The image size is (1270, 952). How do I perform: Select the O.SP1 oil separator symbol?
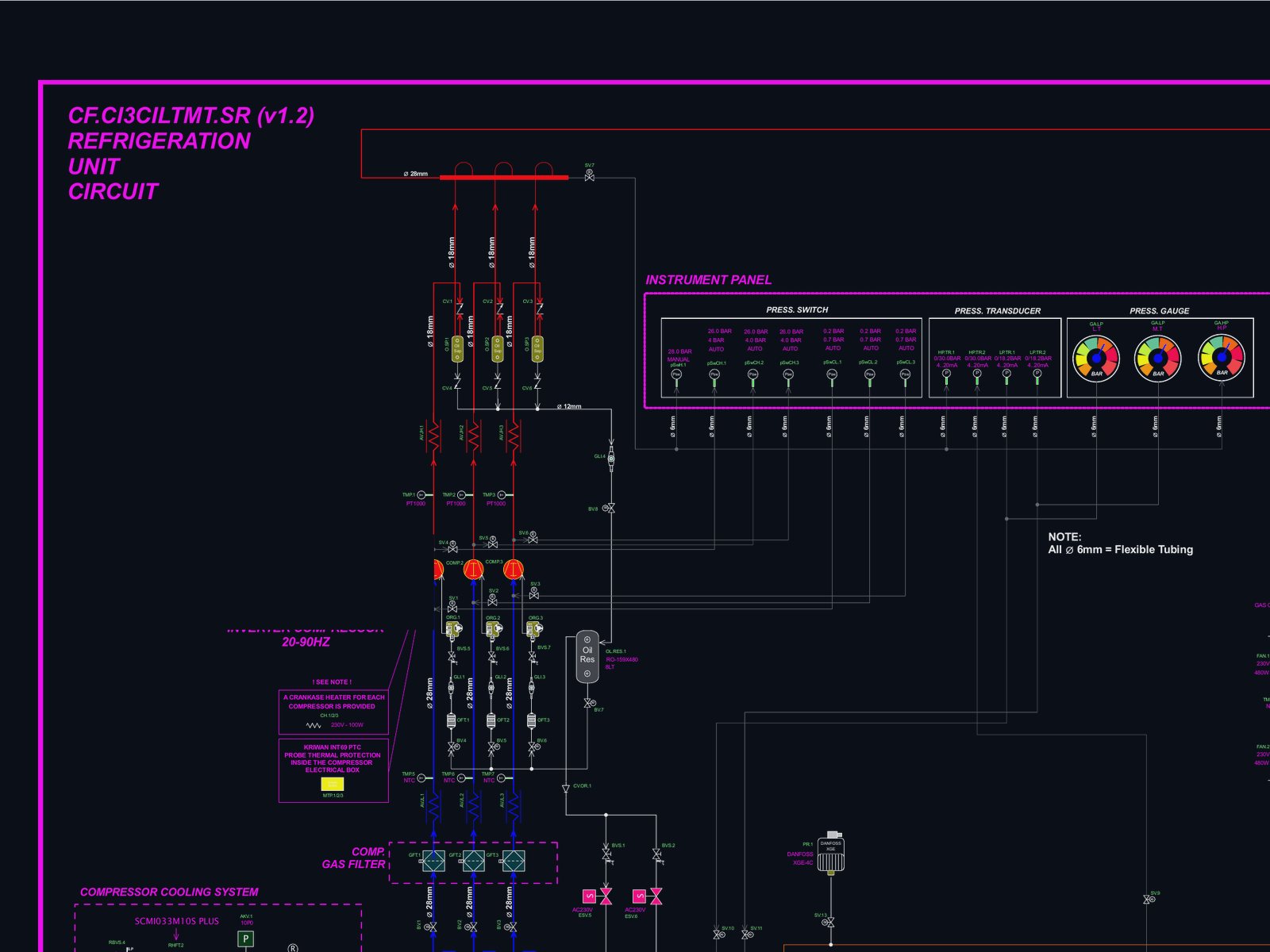click(x=457, y=348)
